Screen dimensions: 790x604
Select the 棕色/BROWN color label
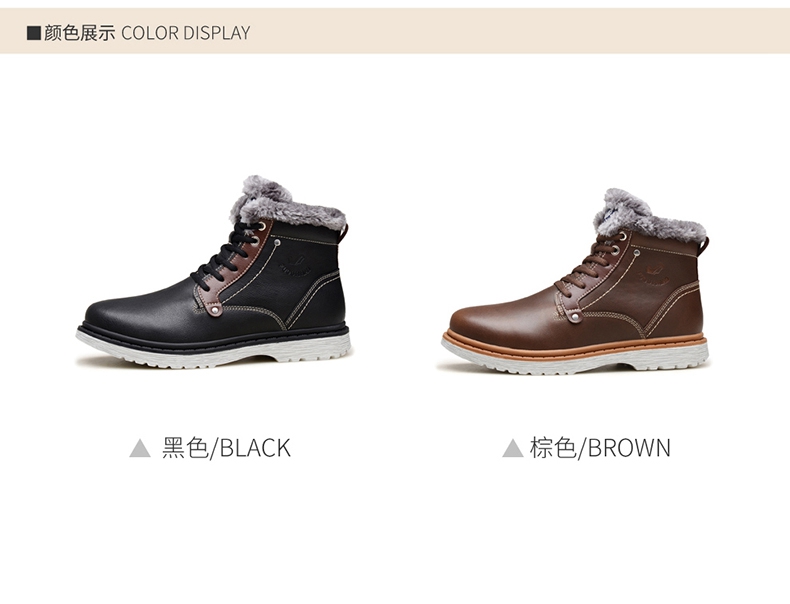(x=600, y=447)
